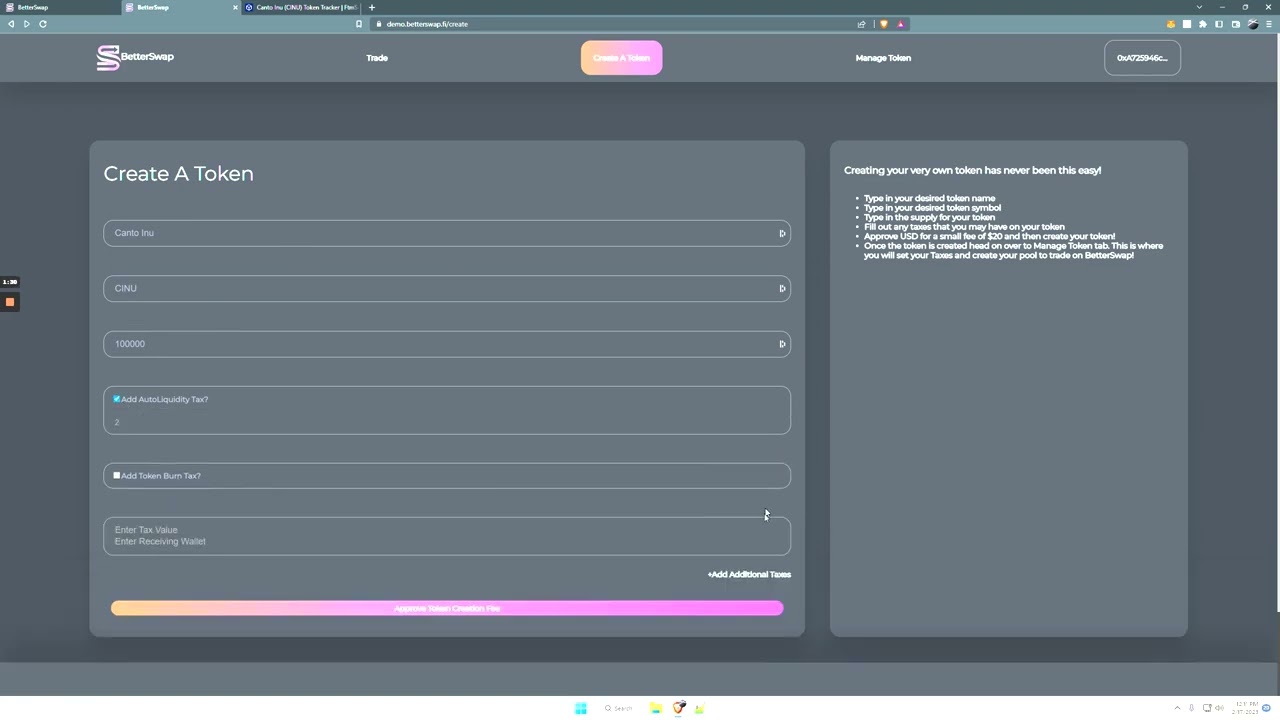Open the white square extension icon
The width and height of the screenshot is (1280, 720).
1187,24
